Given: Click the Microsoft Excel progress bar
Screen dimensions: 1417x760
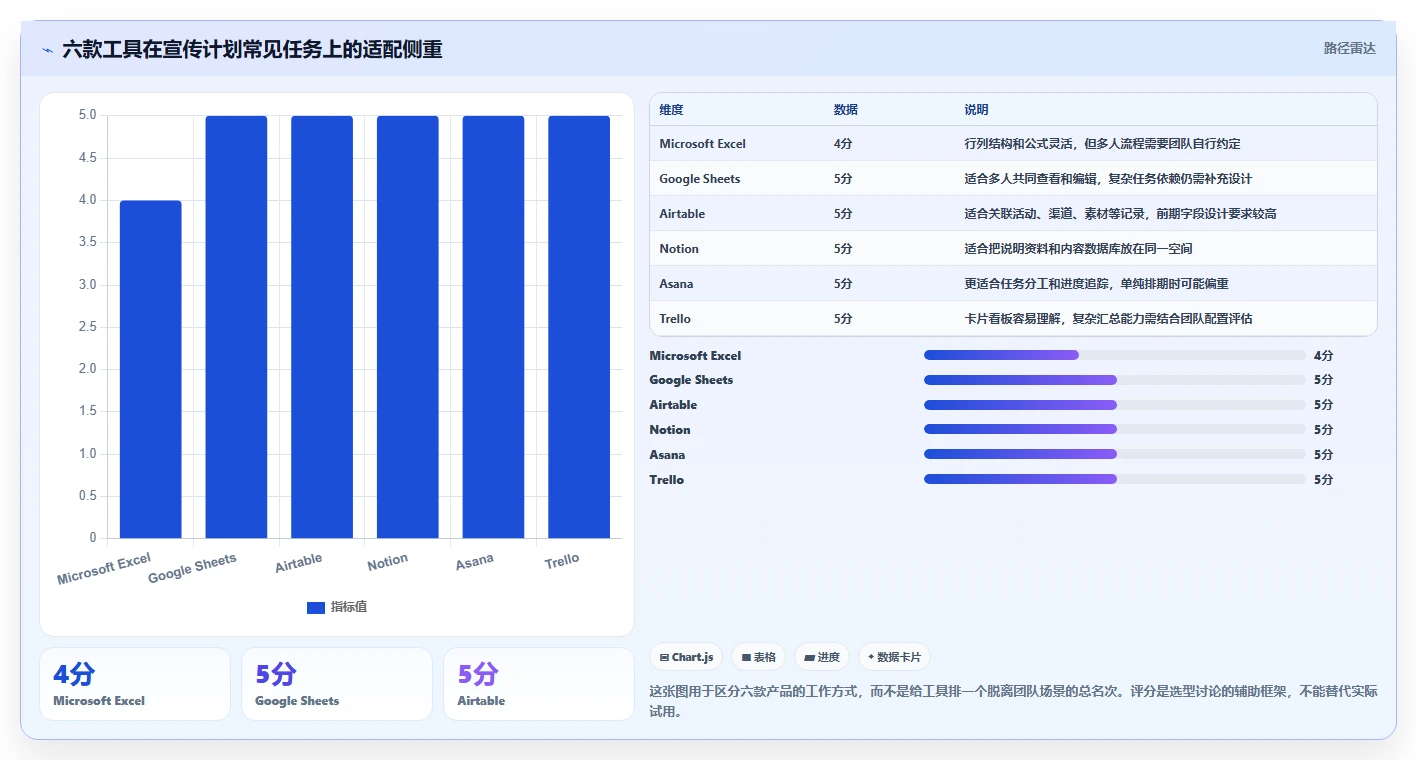Looking at the screenshot, I should pyautogui.click(x=1115, y=355).
